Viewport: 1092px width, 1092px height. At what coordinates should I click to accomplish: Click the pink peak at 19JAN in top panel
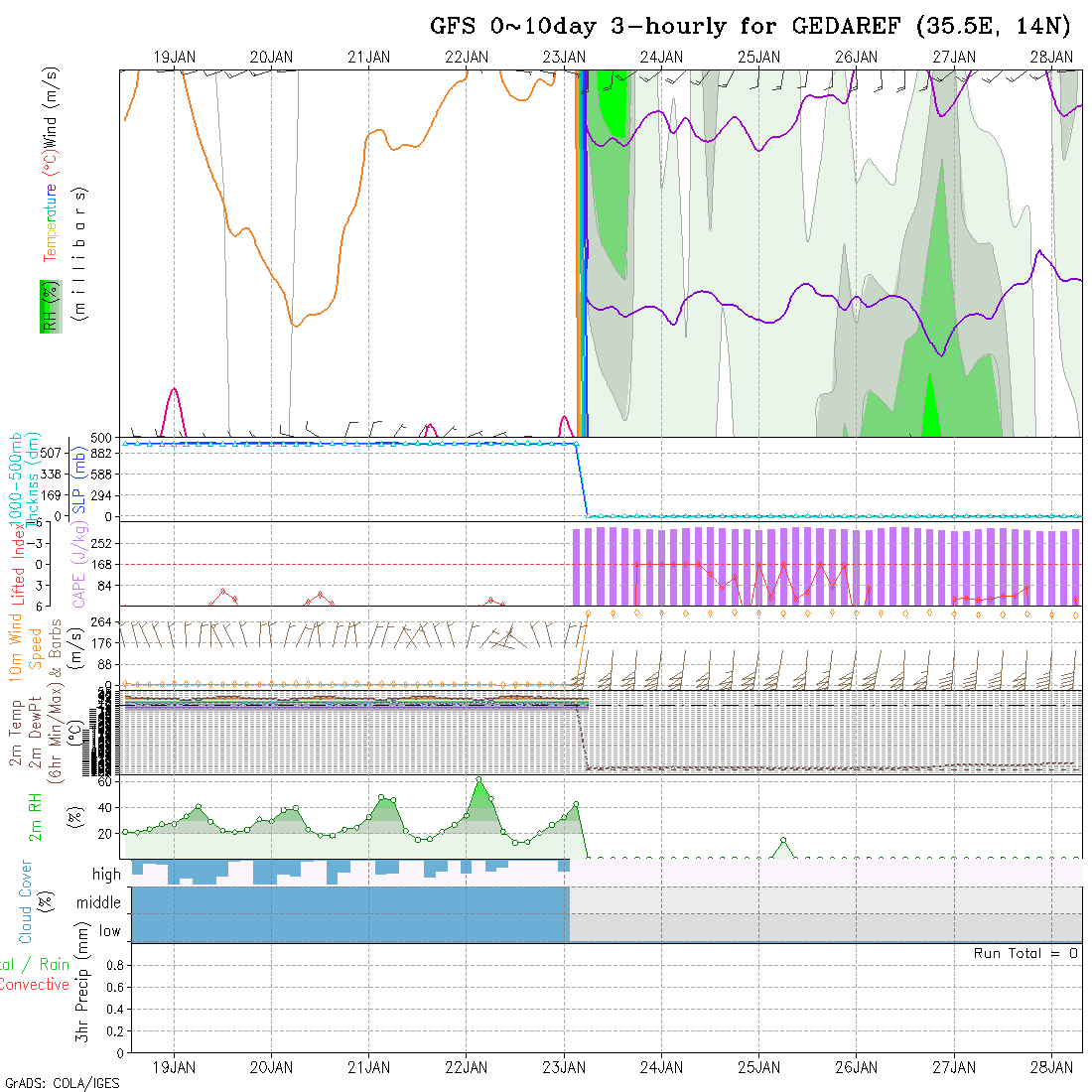[175, 390]
